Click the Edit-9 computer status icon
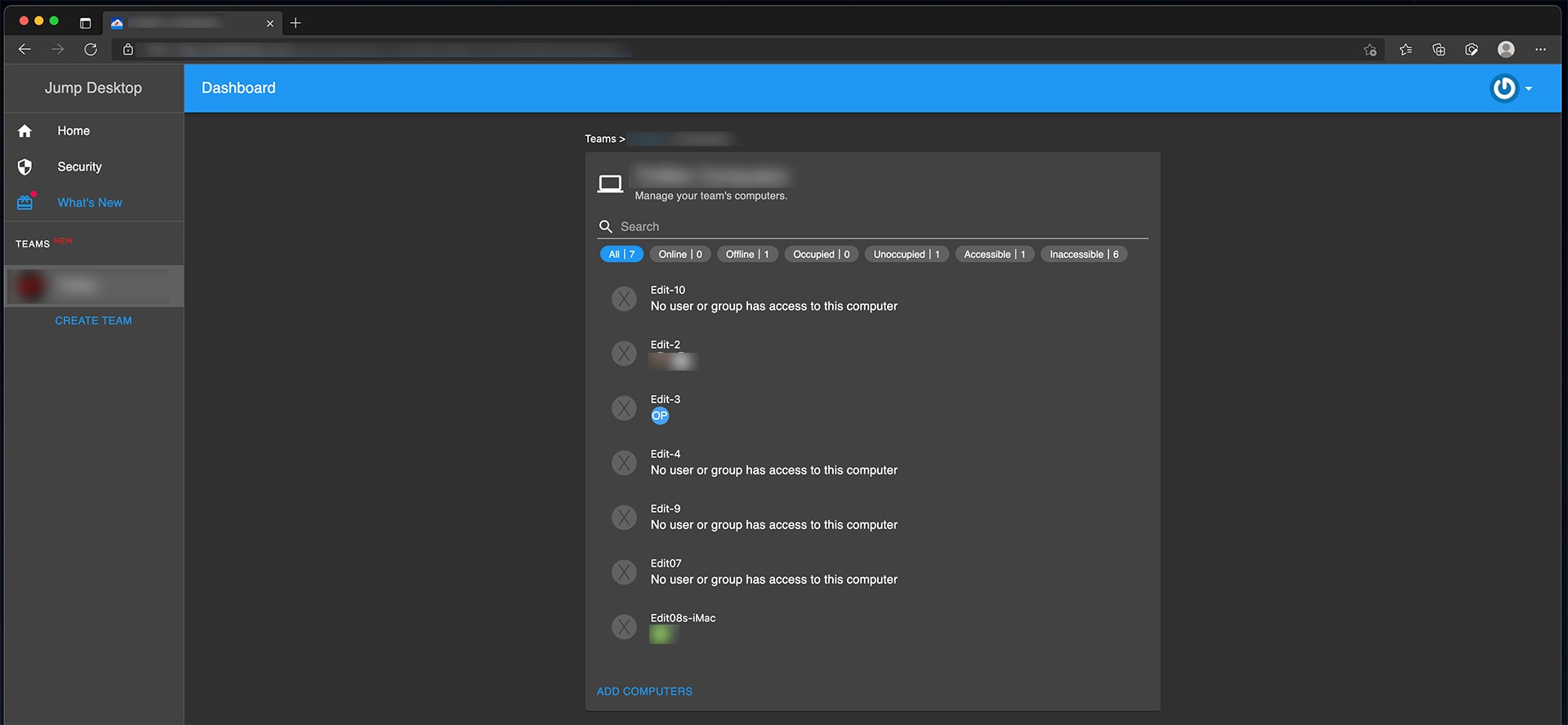The height and width of the screenshot is (725, 1568). [624, 518]
